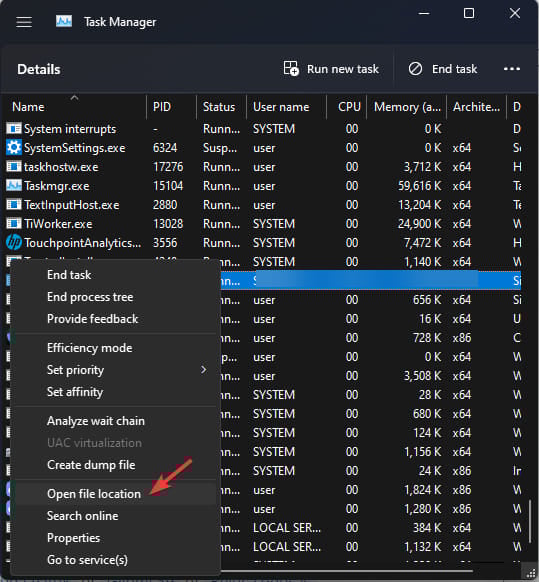Click the taskhostw.exe process icon
The height and width of the screenshot is (582, 539).
pyautogui.click(x=14, y=167)
